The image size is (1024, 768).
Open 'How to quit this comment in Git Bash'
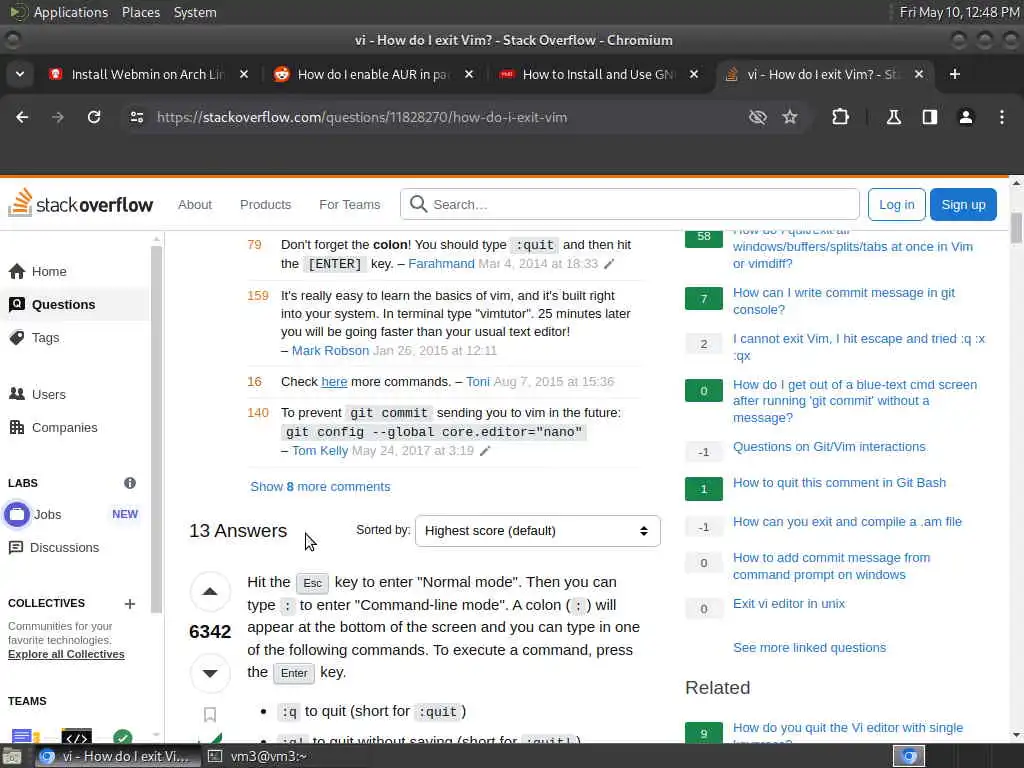click(x=839, y=483)
